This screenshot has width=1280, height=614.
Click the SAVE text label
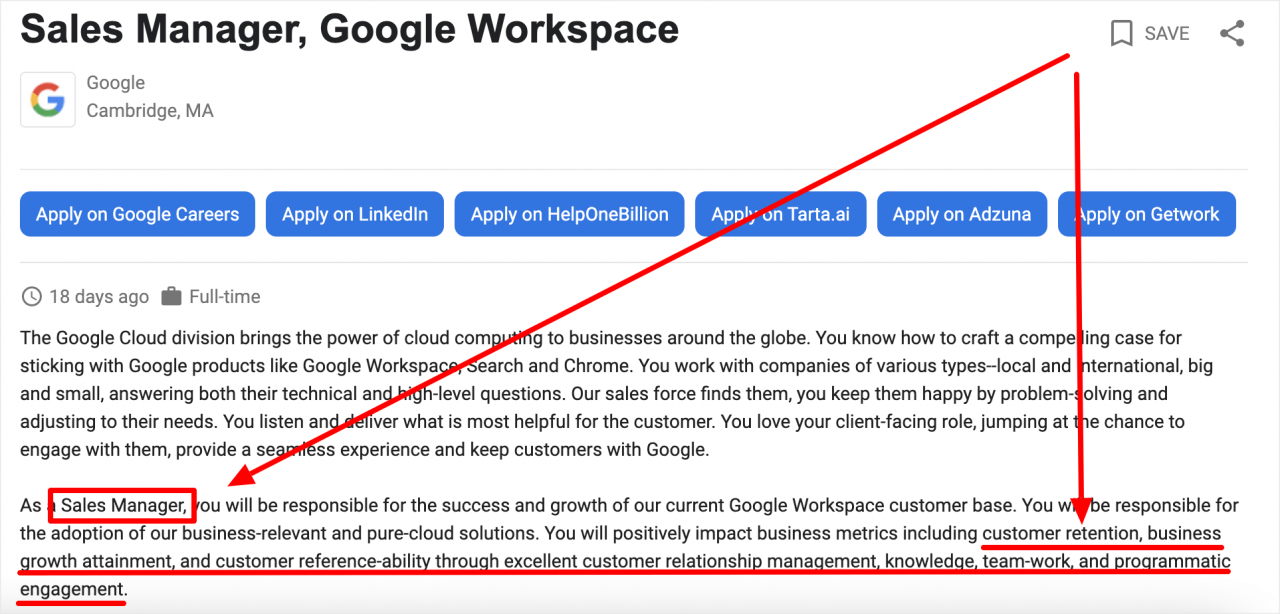[1166, 34]
